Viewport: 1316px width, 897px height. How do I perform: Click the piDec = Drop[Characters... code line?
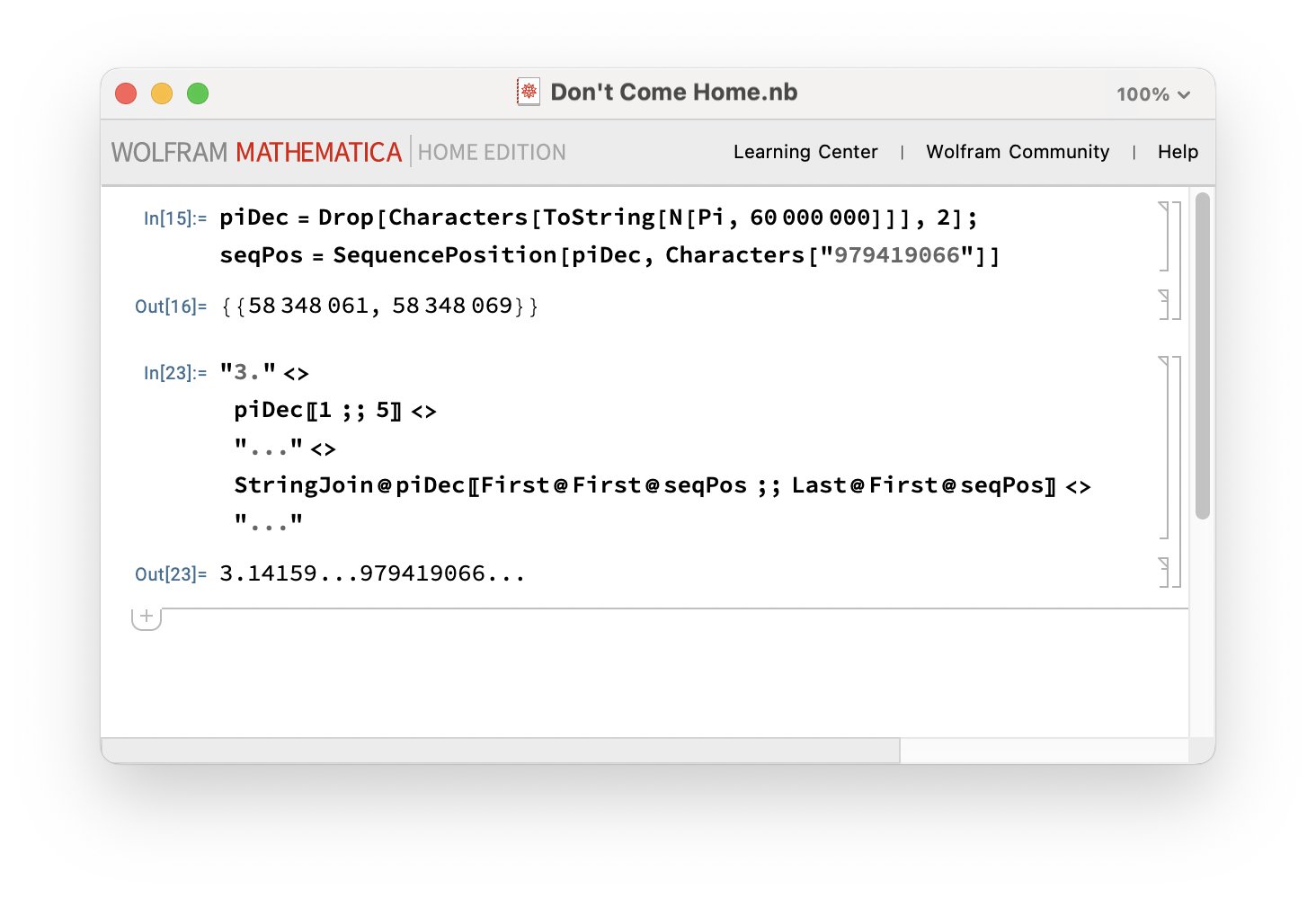(599, 218)
